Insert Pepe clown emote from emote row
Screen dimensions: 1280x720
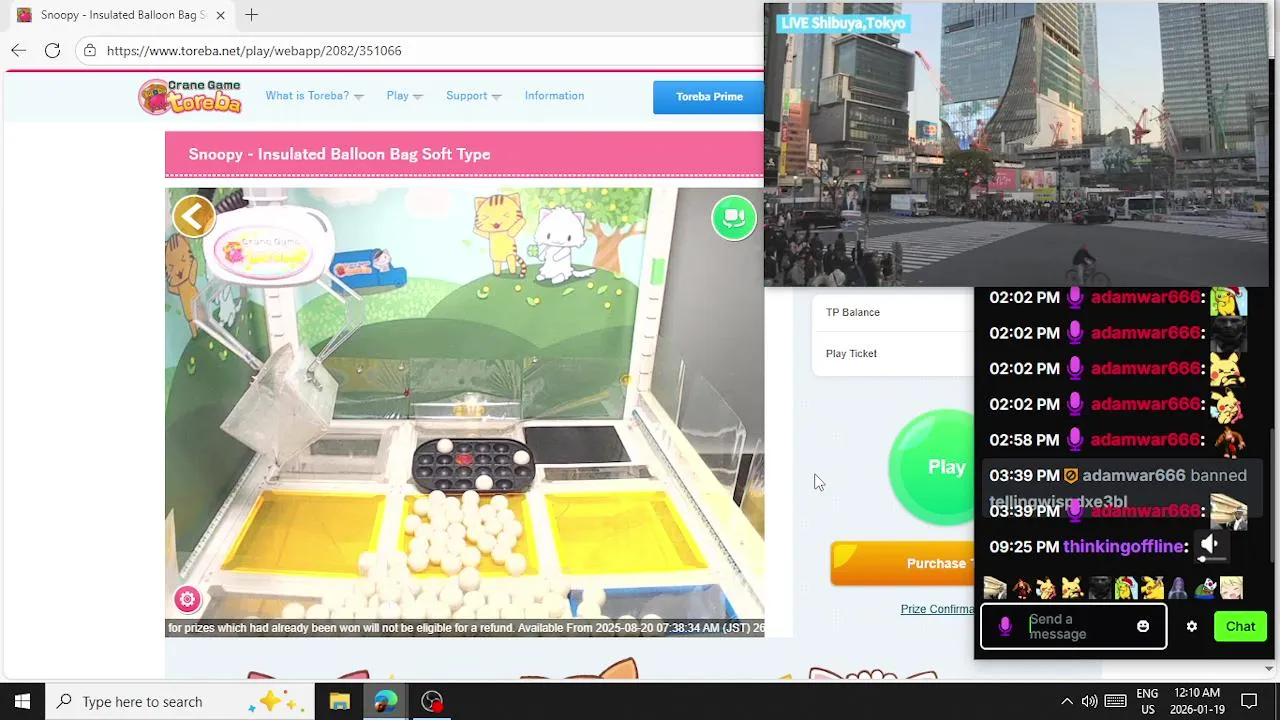point(1205,588)
